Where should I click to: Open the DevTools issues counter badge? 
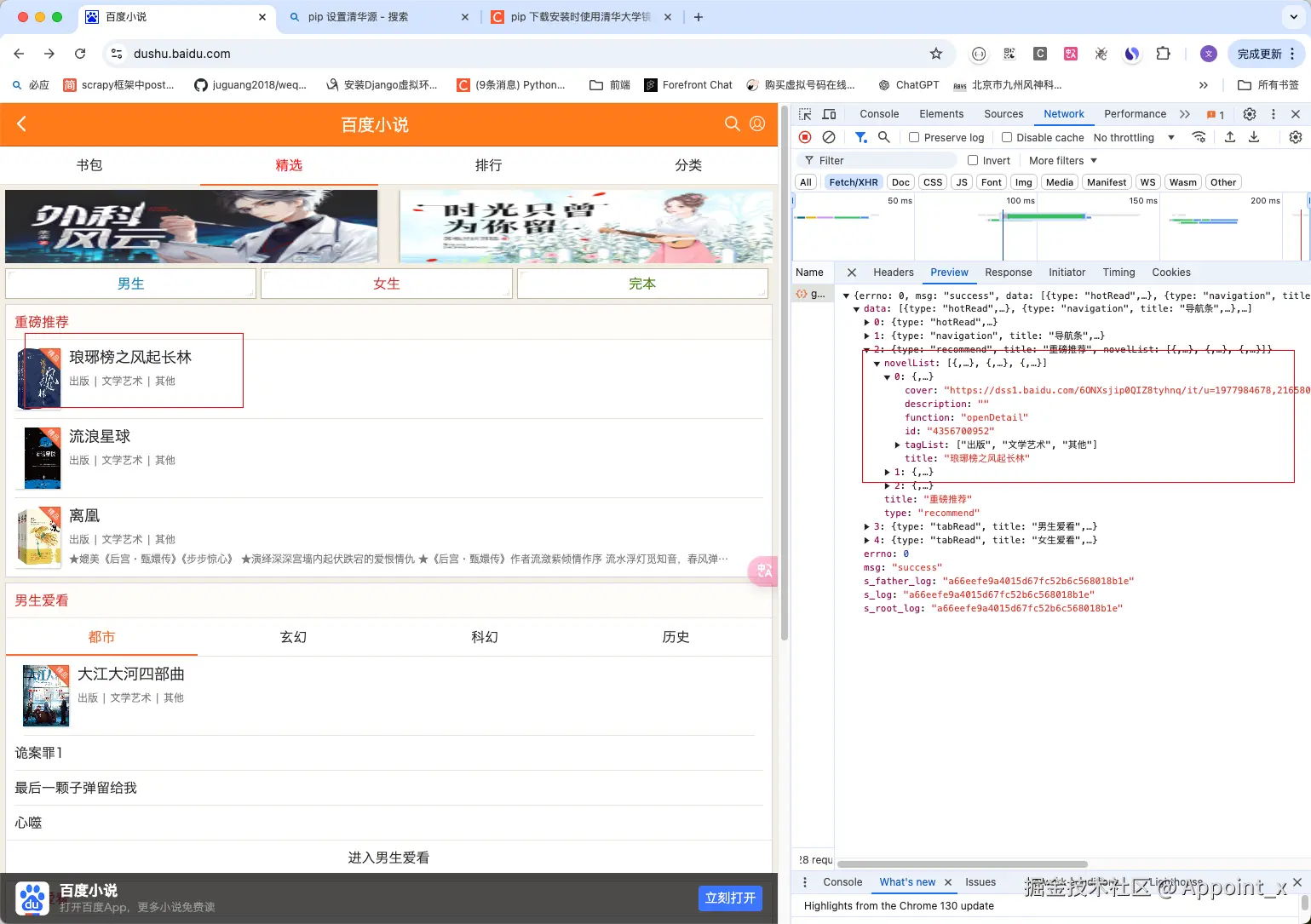(1216, 114)
